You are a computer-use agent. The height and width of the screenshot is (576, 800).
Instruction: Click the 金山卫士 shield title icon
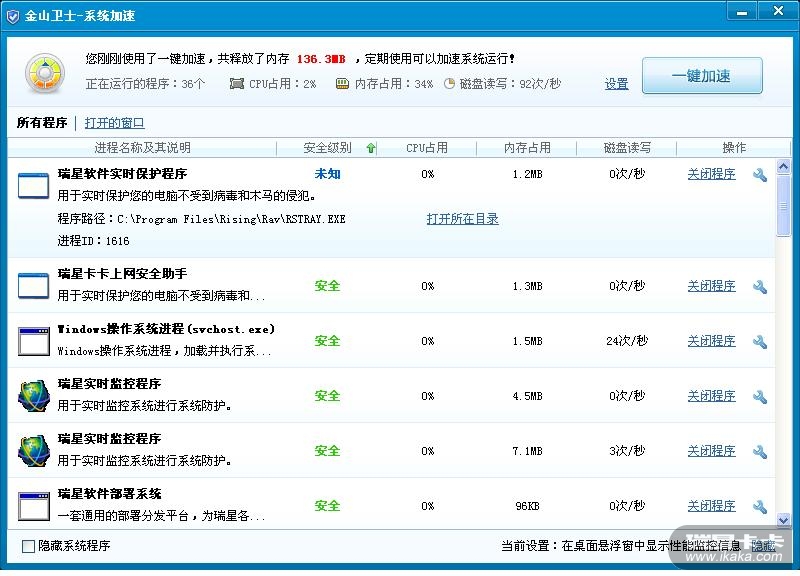[x=13, y=16]
